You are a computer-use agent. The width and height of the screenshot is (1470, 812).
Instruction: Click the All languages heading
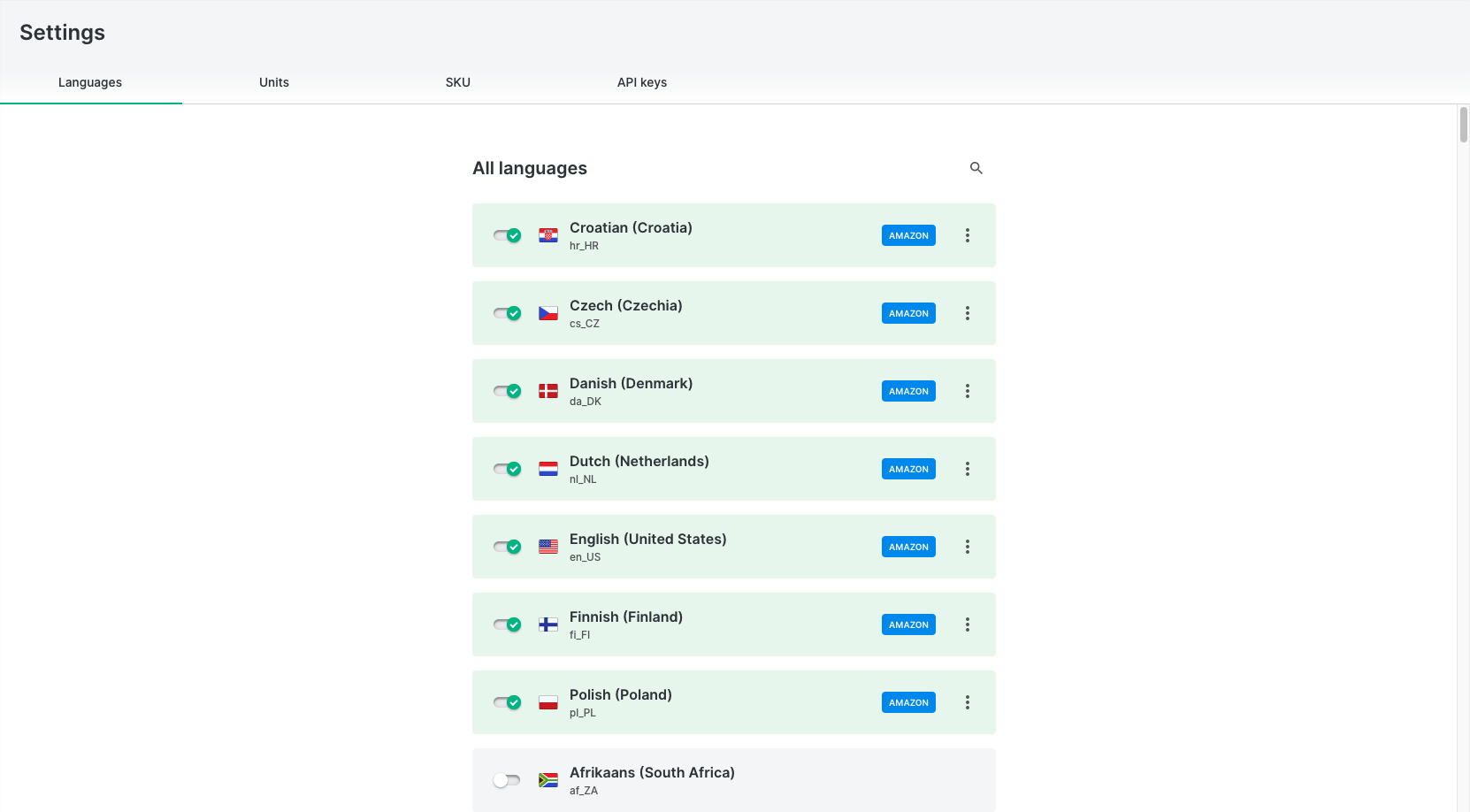(x=530, y=168)
